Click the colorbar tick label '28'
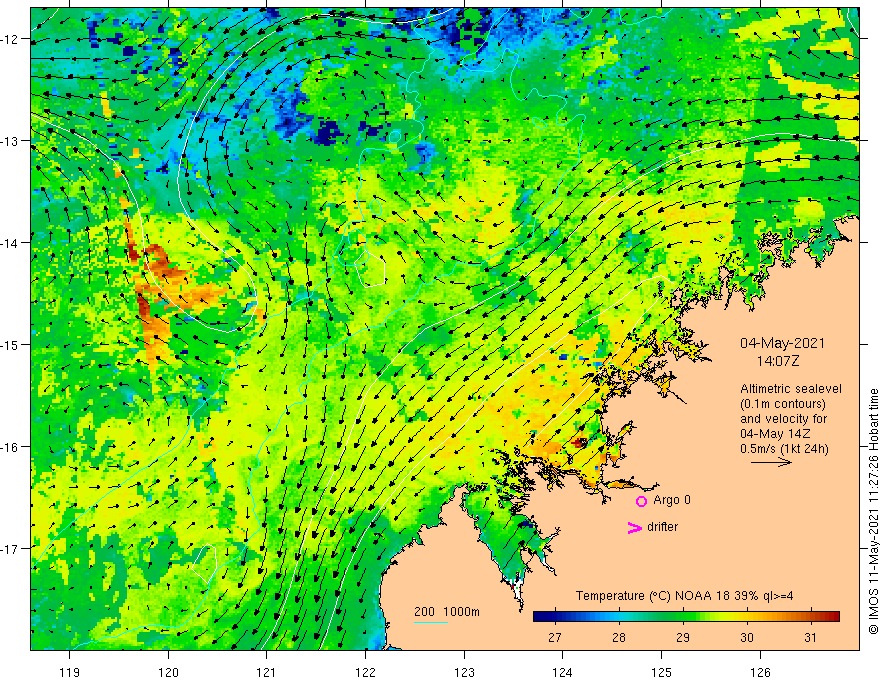This screenshot has height=680, width=880. coord(618,638)
